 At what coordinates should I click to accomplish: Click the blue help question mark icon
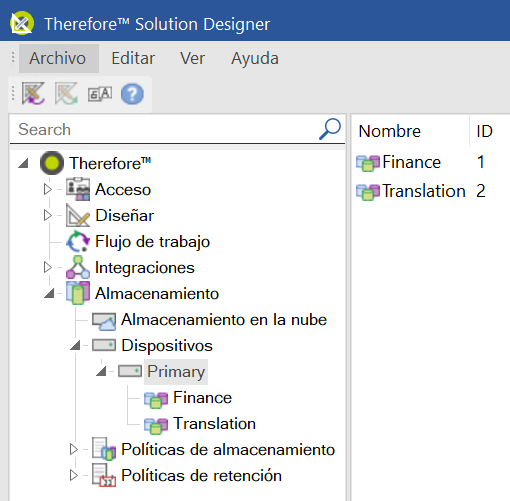coord(132,94)
